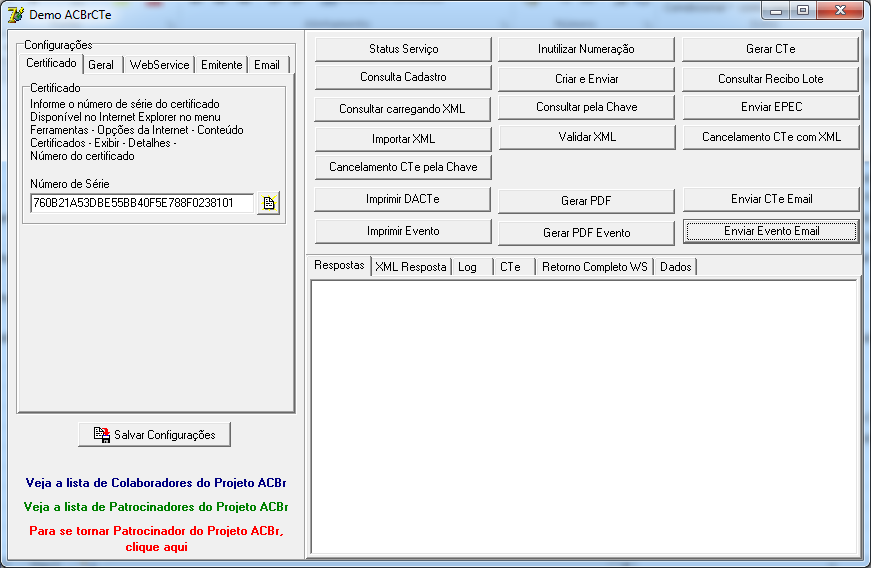Click the Imprimir DACTe button
This screenshot has width=871, height=568.
[x=402, y=199]
